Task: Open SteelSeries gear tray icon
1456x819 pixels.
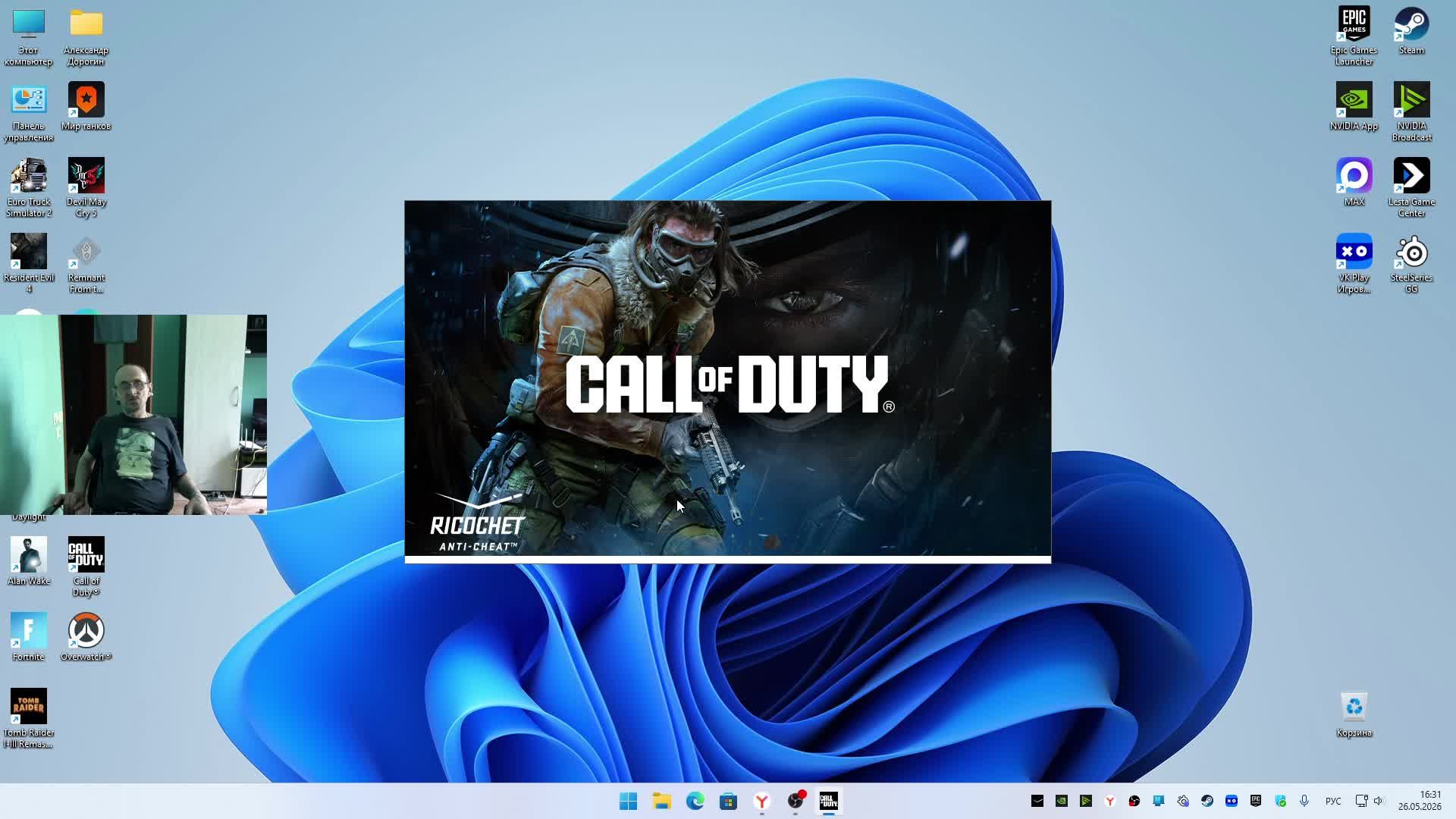Action: pyautogui.click(x=1182, y=801)
